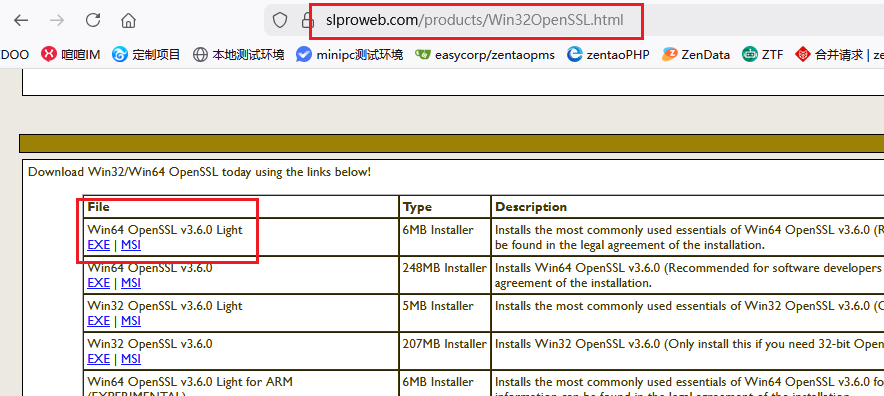Download the Win32 OpenSSL v3.6.0 Light EXE
This screenshot has width=884, height=396.
coord(99,320)
